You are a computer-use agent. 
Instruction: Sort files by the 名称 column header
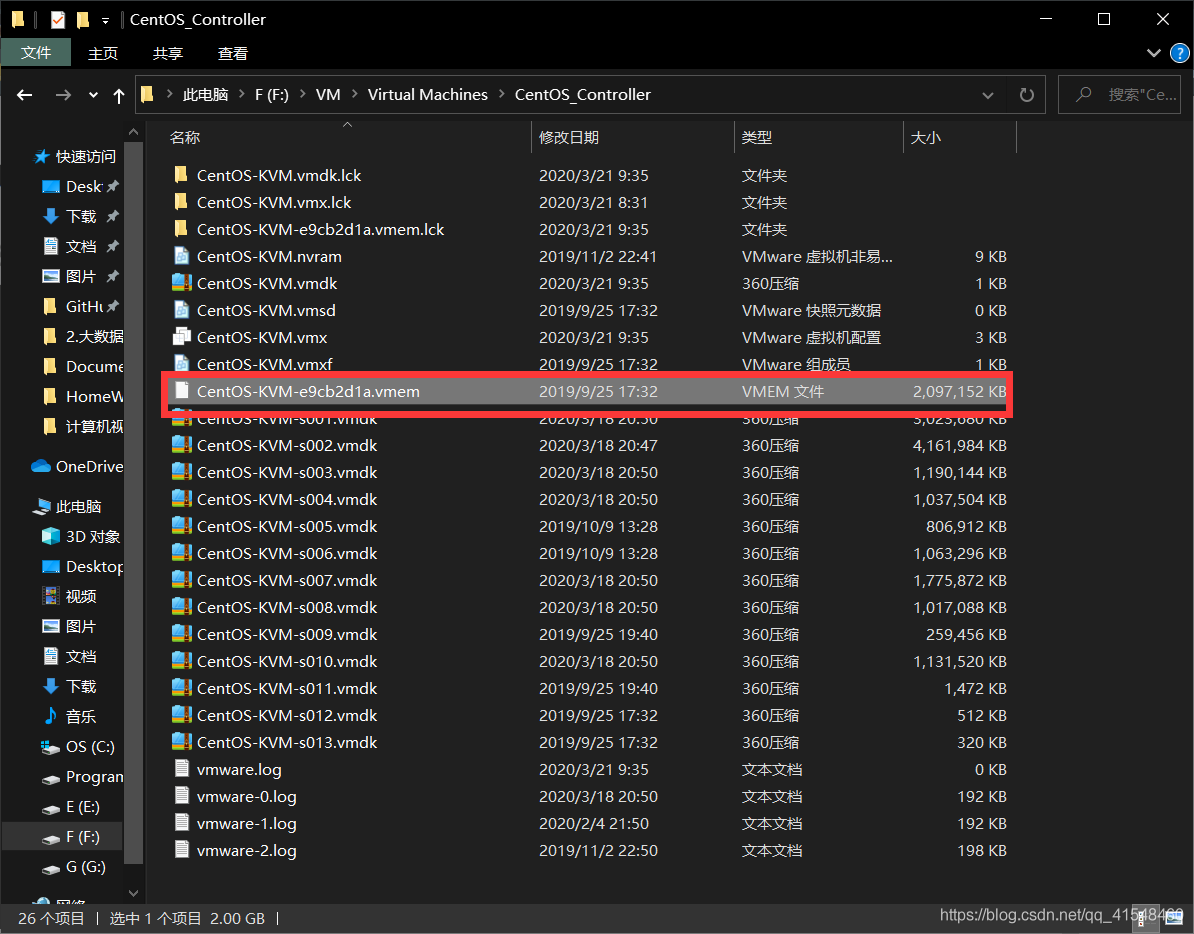pyautogui.click(x=185, y=138)
